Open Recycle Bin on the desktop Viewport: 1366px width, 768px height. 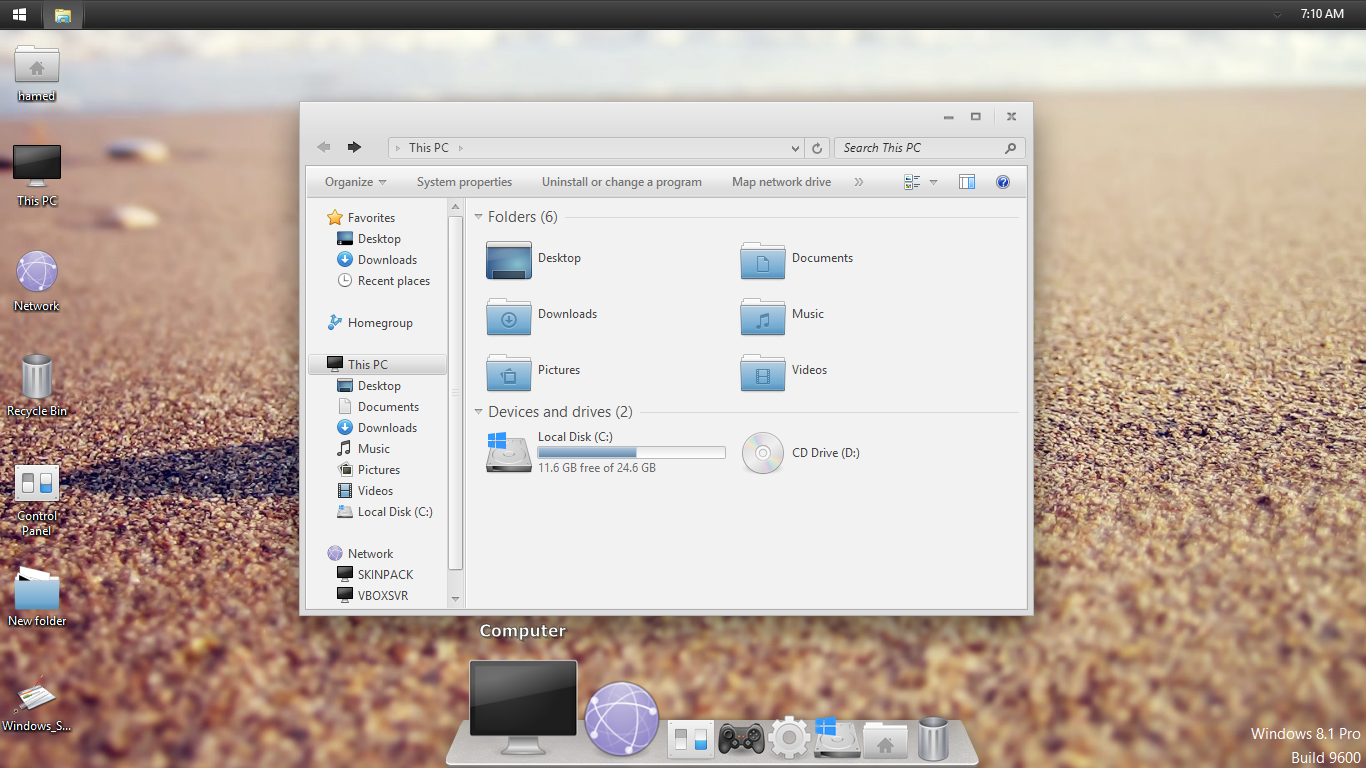click(37, 378)
